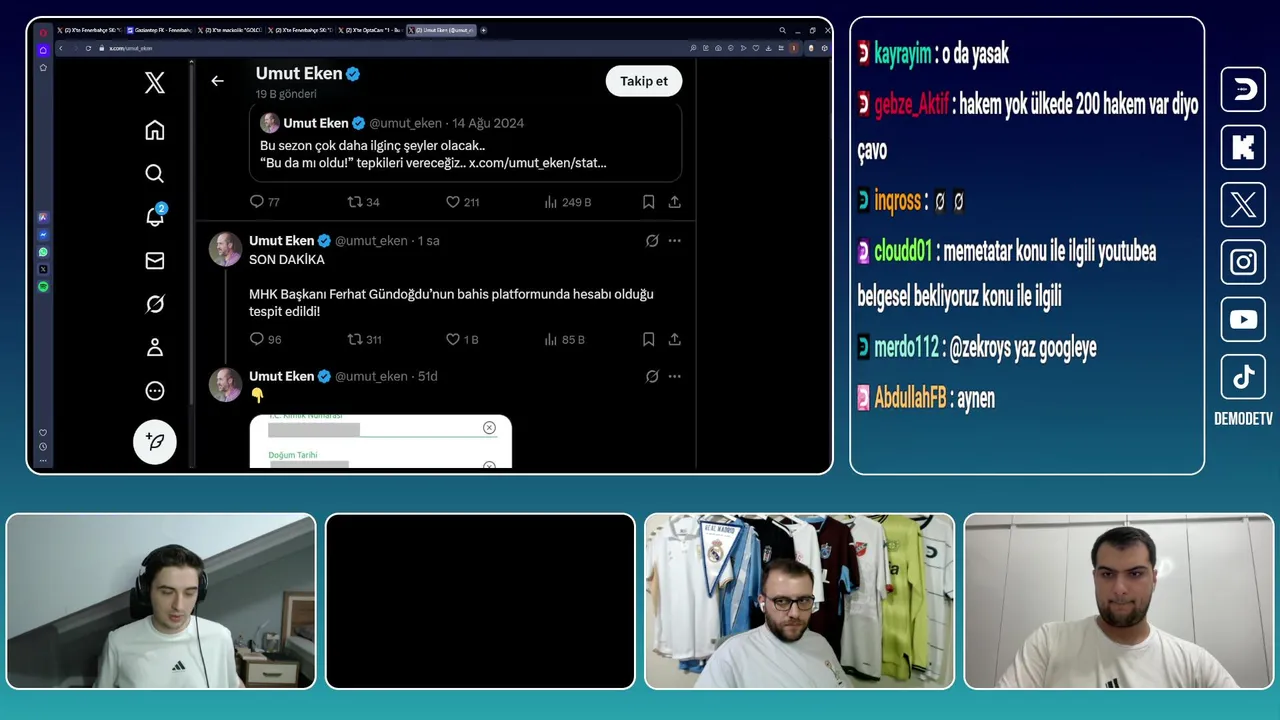
Task: Open WhatsApp in the Opera sidebar
Action: pyautogui.click(x=43, y=252)
